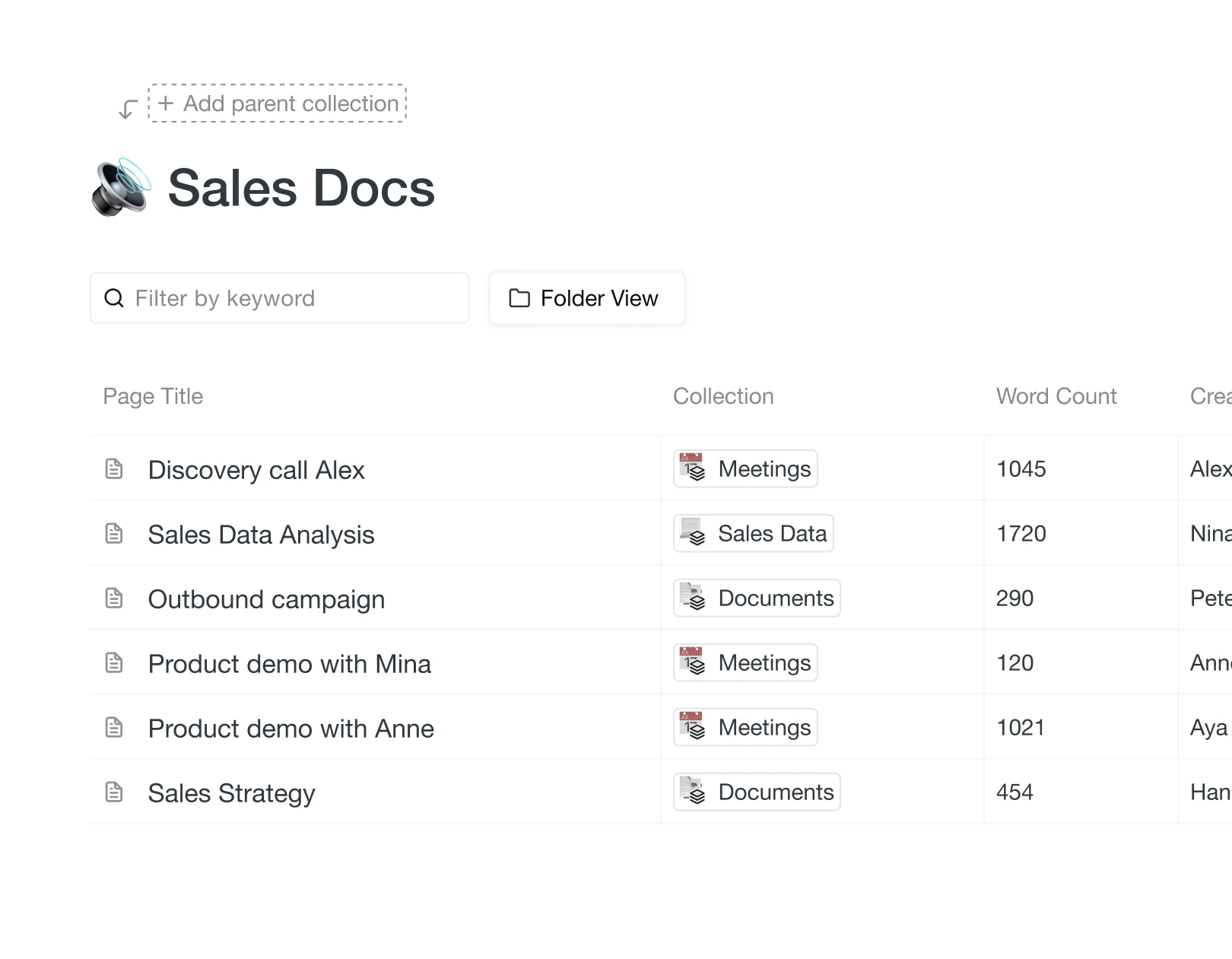Sort by the Page Title column header
This screenshot has height=959, width=1232.
tap(153, 396)
